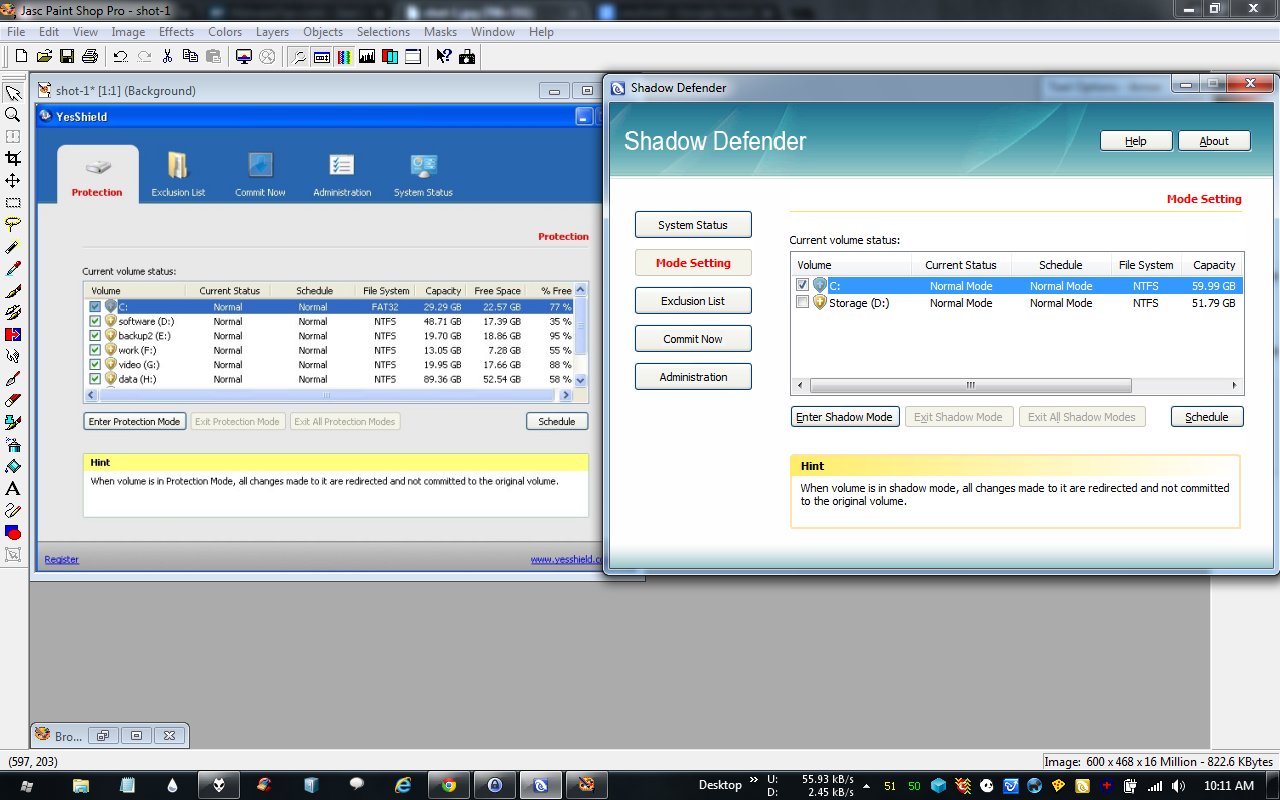Click the Open file folder icon

pyautogui.click(x=45, y=57)
